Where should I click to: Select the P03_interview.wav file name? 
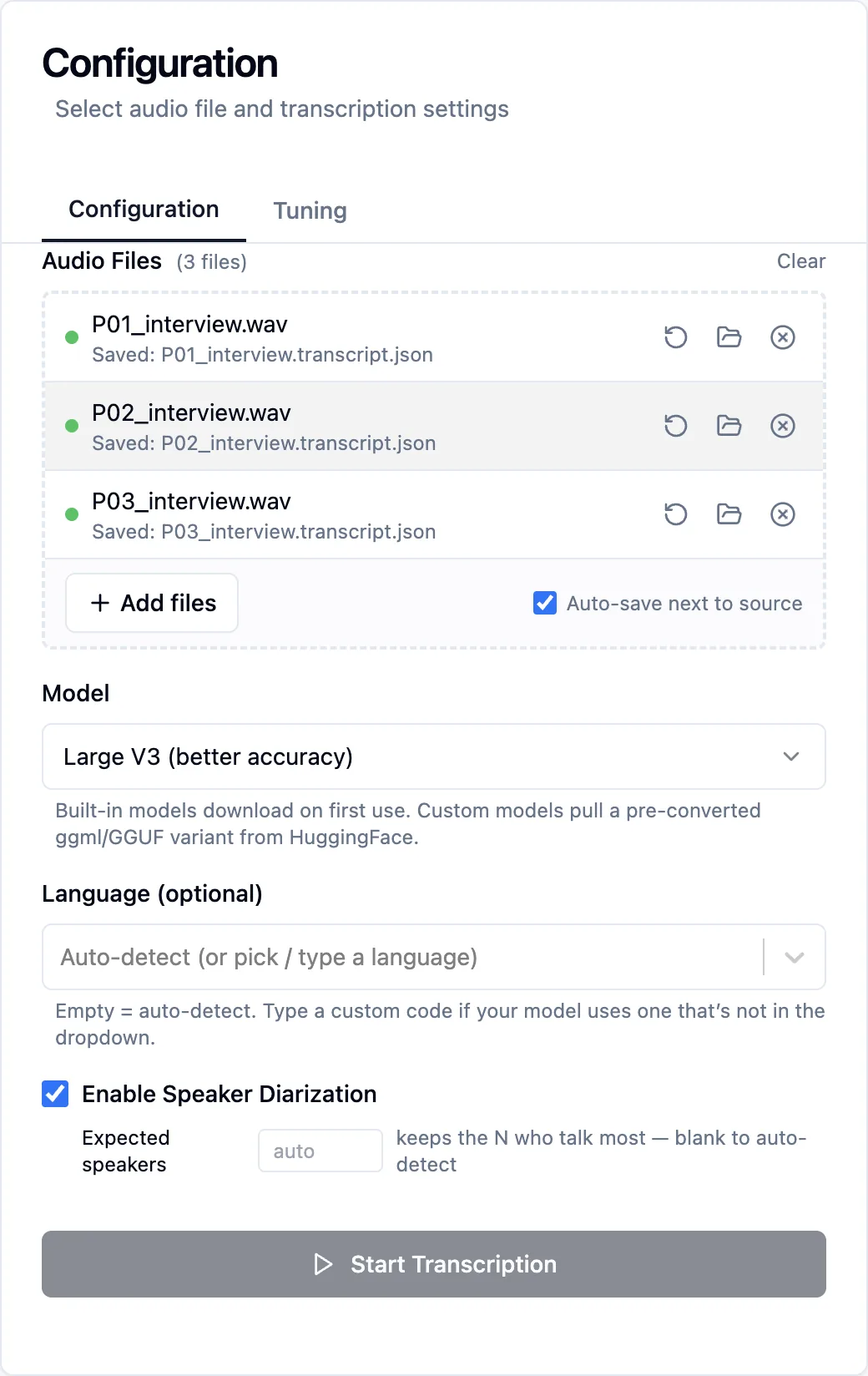coord(191,501)
